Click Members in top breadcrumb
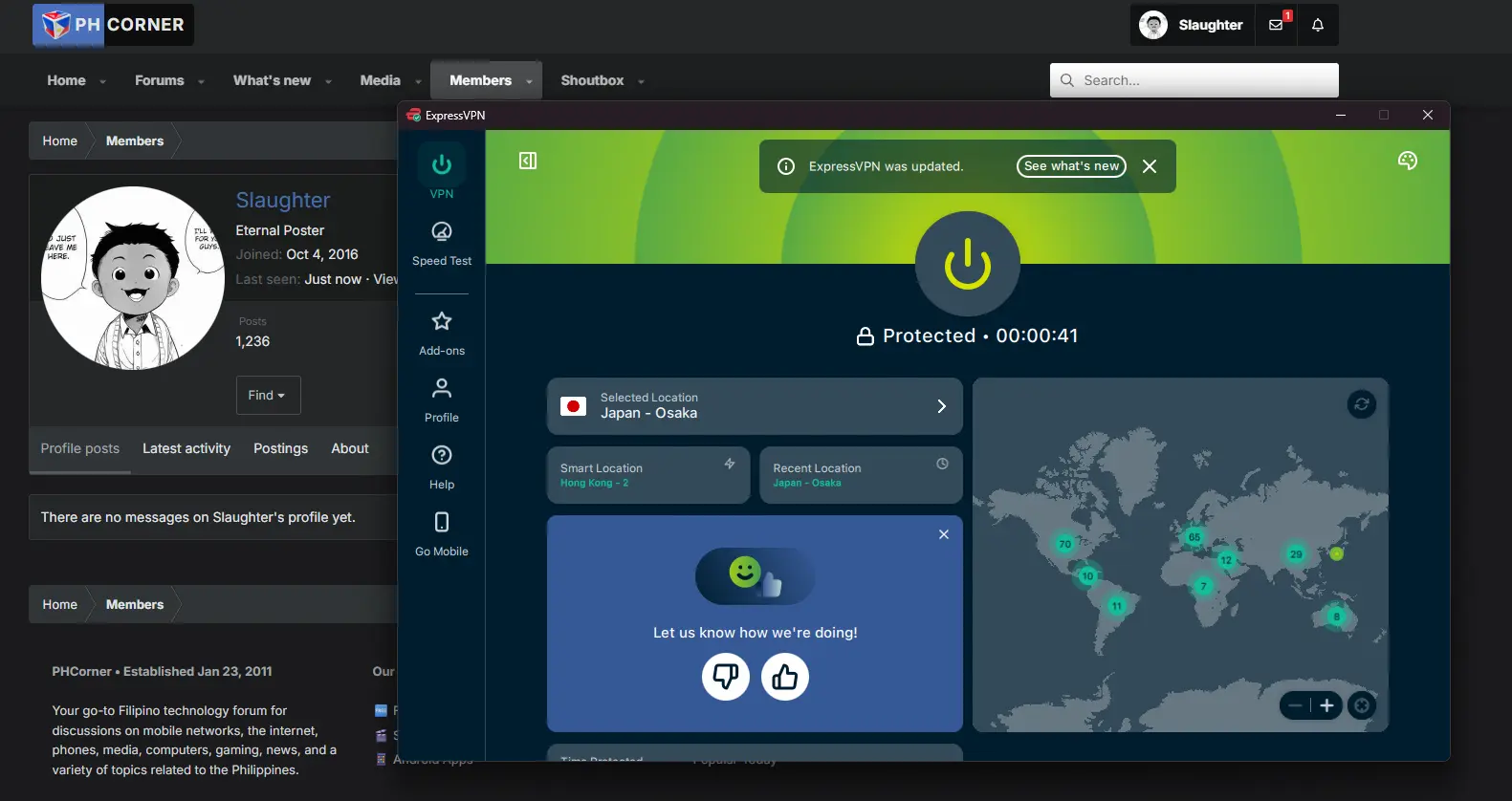 (135, 141)
